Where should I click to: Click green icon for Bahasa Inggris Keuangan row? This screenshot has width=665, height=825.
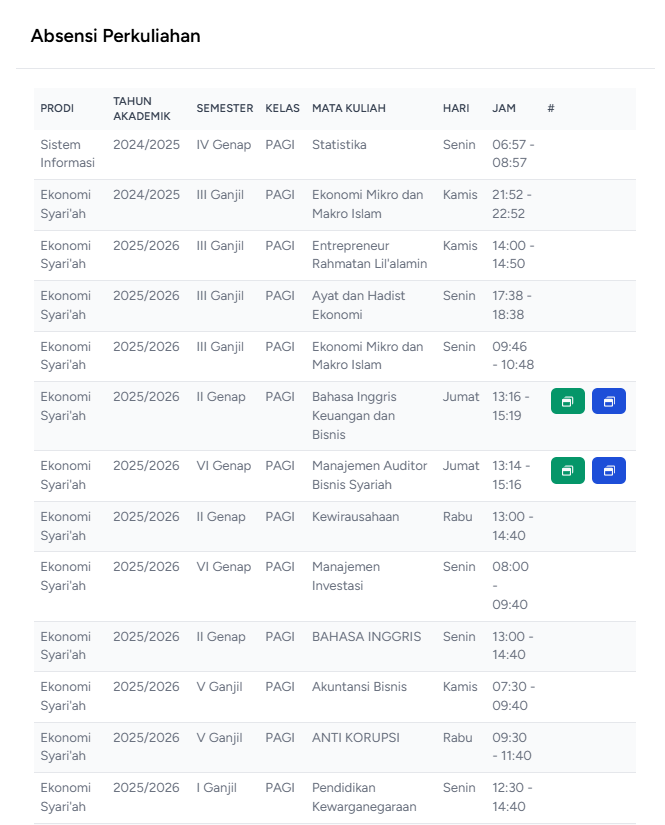pos(568,401)
